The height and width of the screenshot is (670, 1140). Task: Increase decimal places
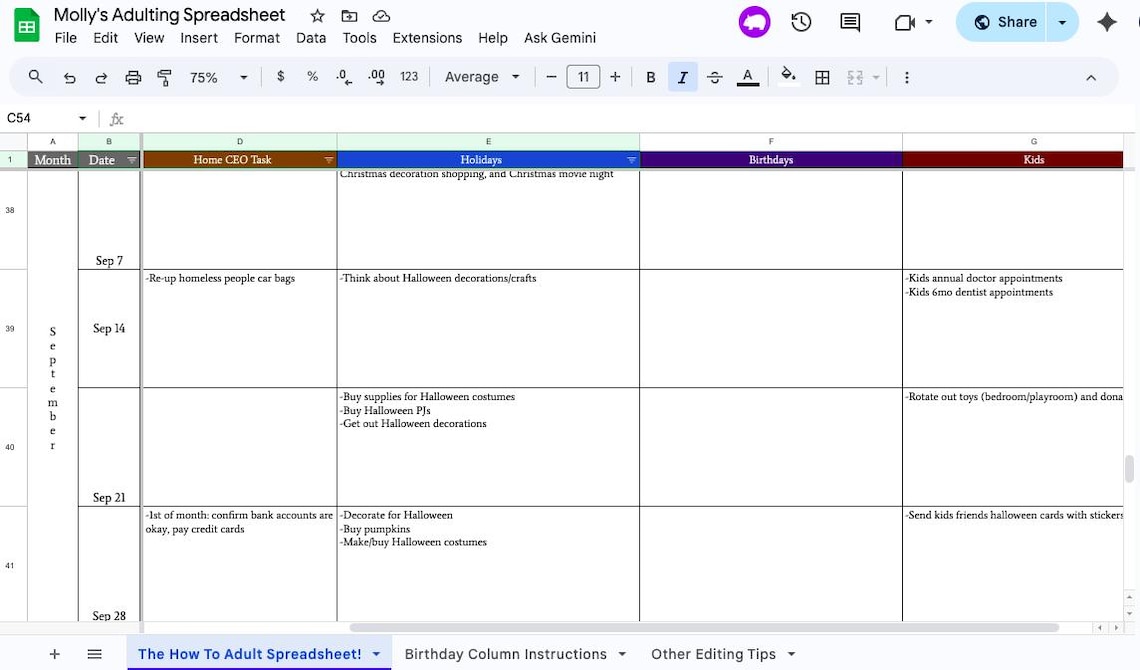[376, 77]
